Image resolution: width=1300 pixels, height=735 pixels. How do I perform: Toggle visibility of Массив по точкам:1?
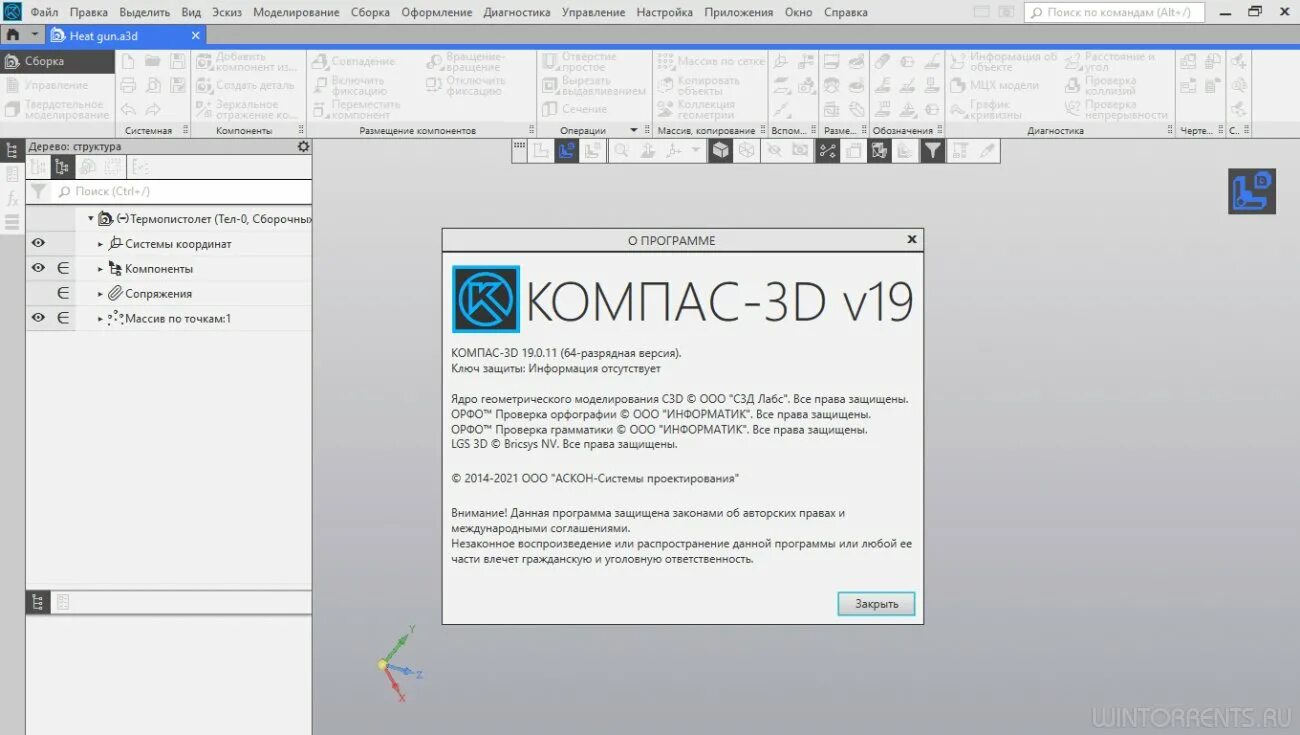tap(38, 319)
